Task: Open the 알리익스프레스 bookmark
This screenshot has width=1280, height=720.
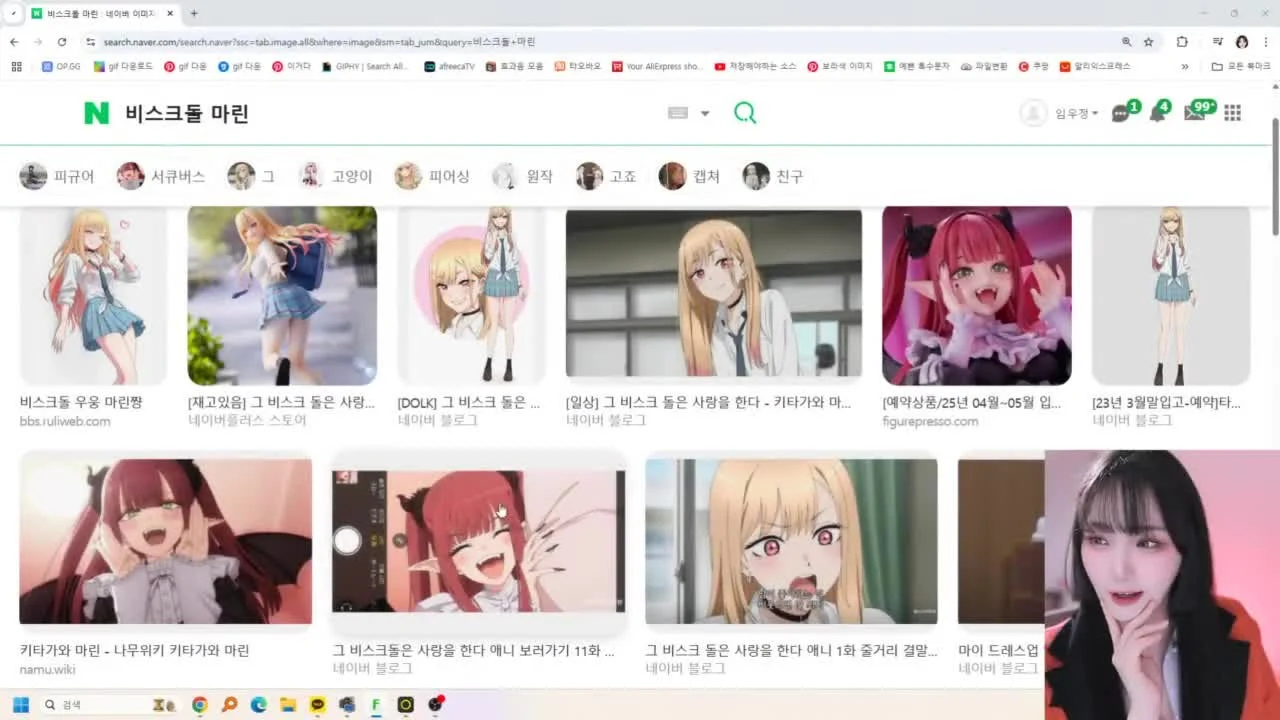Action: pos(1096,66)
